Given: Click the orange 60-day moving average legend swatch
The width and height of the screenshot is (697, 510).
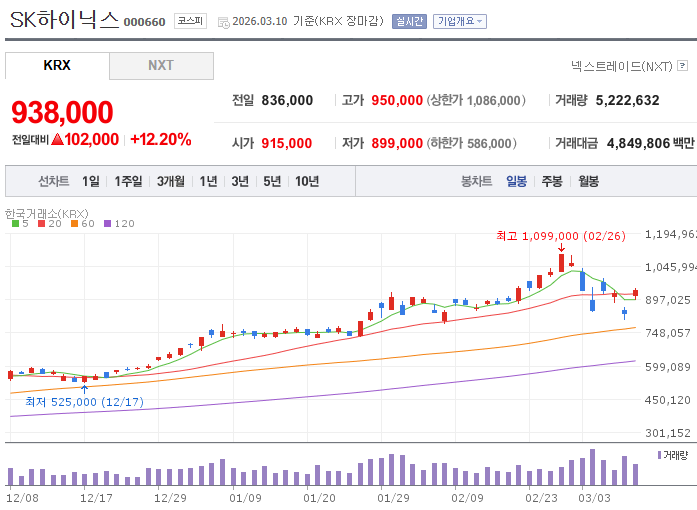Looking at the screenshot, I should (x=74, y=224).
